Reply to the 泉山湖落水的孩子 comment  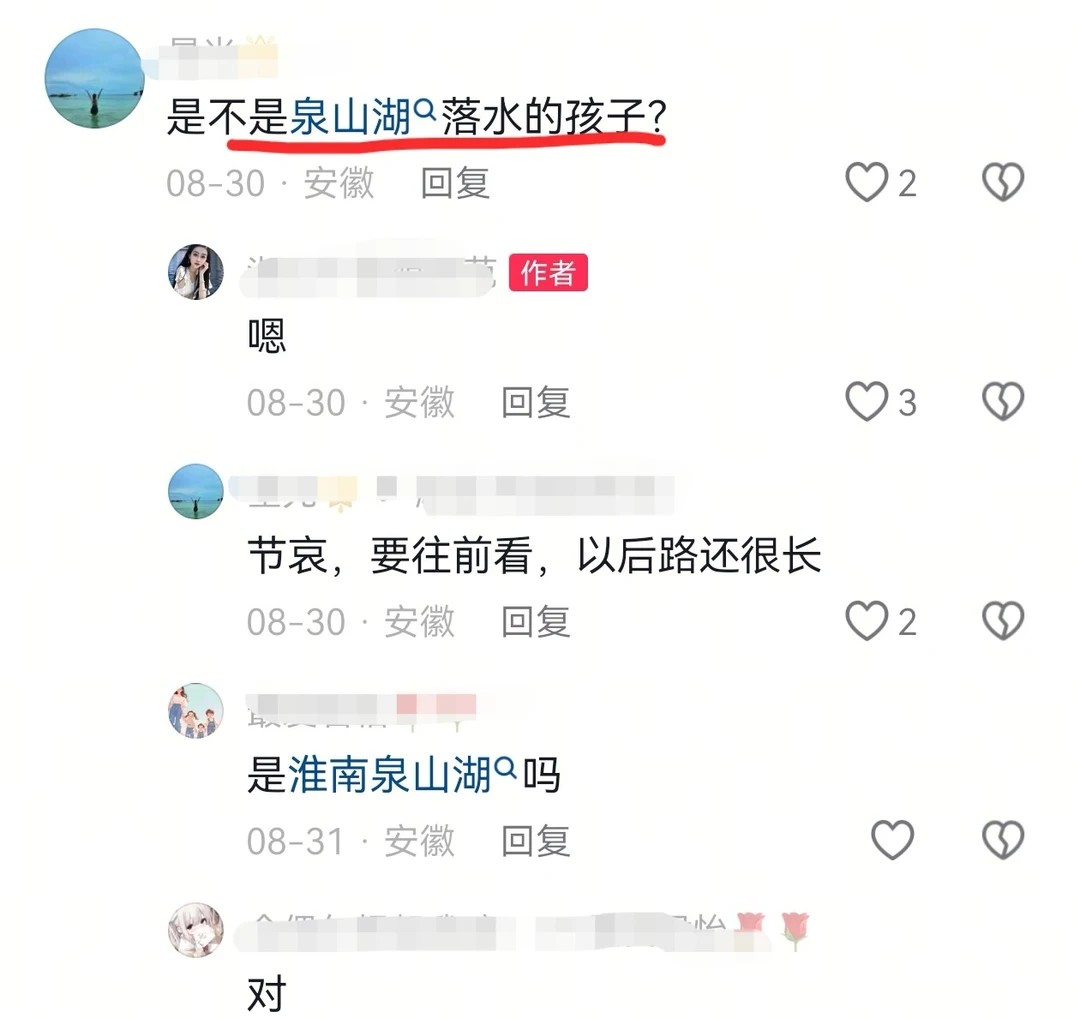click(455, 183)
